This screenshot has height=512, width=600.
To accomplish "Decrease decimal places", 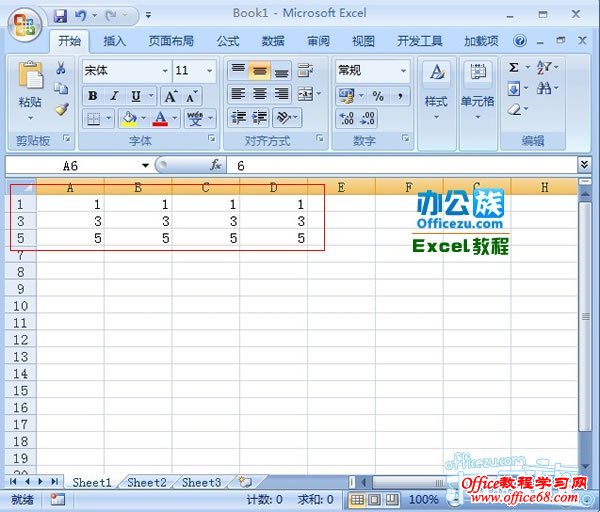I will point(367,119).
